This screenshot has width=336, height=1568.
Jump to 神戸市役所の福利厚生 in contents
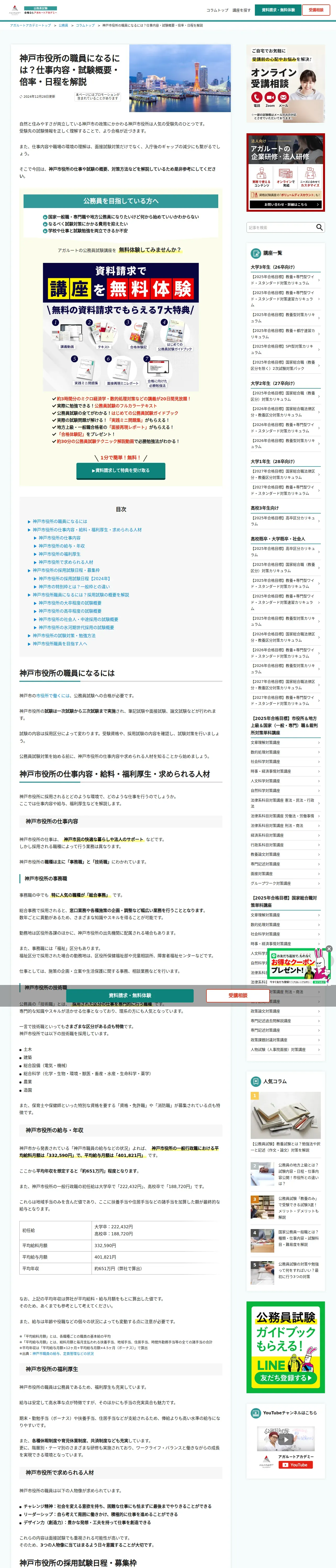click(x=59, y=555)
